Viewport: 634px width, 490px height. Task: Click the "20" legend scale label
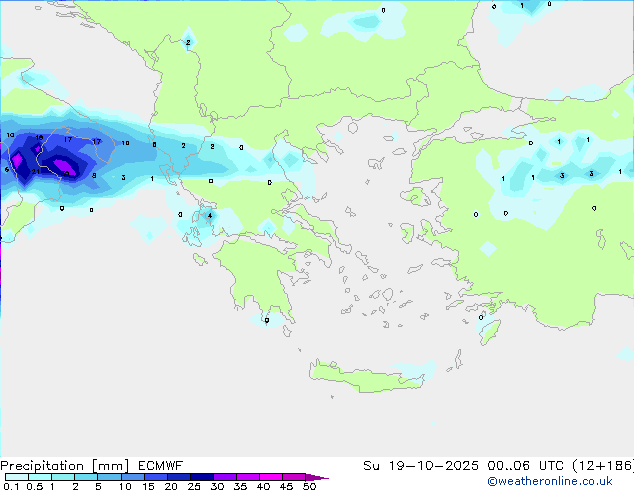click(171, 486)
